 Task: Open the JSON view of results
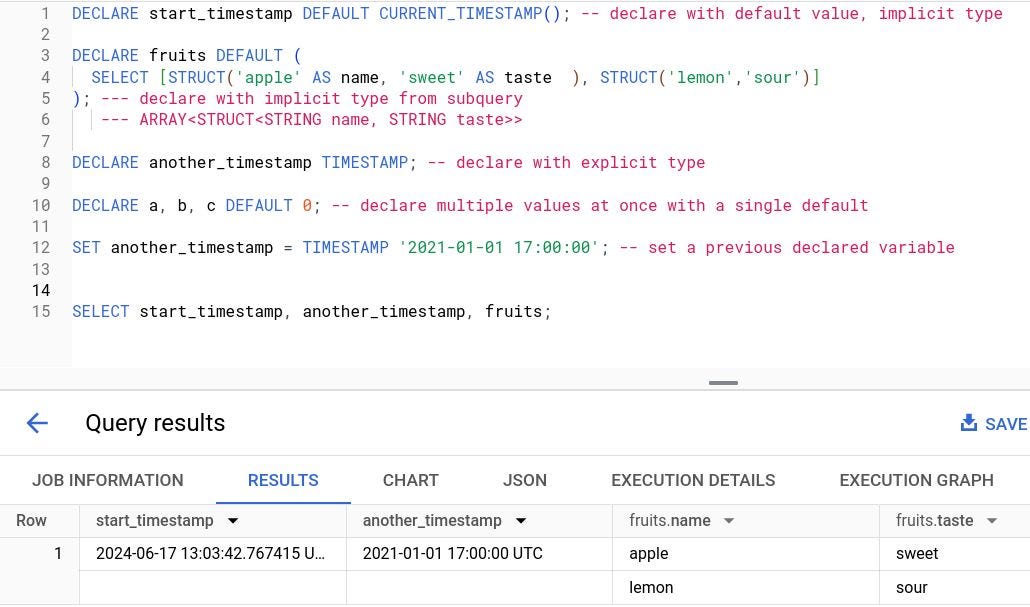coord(525,480)
